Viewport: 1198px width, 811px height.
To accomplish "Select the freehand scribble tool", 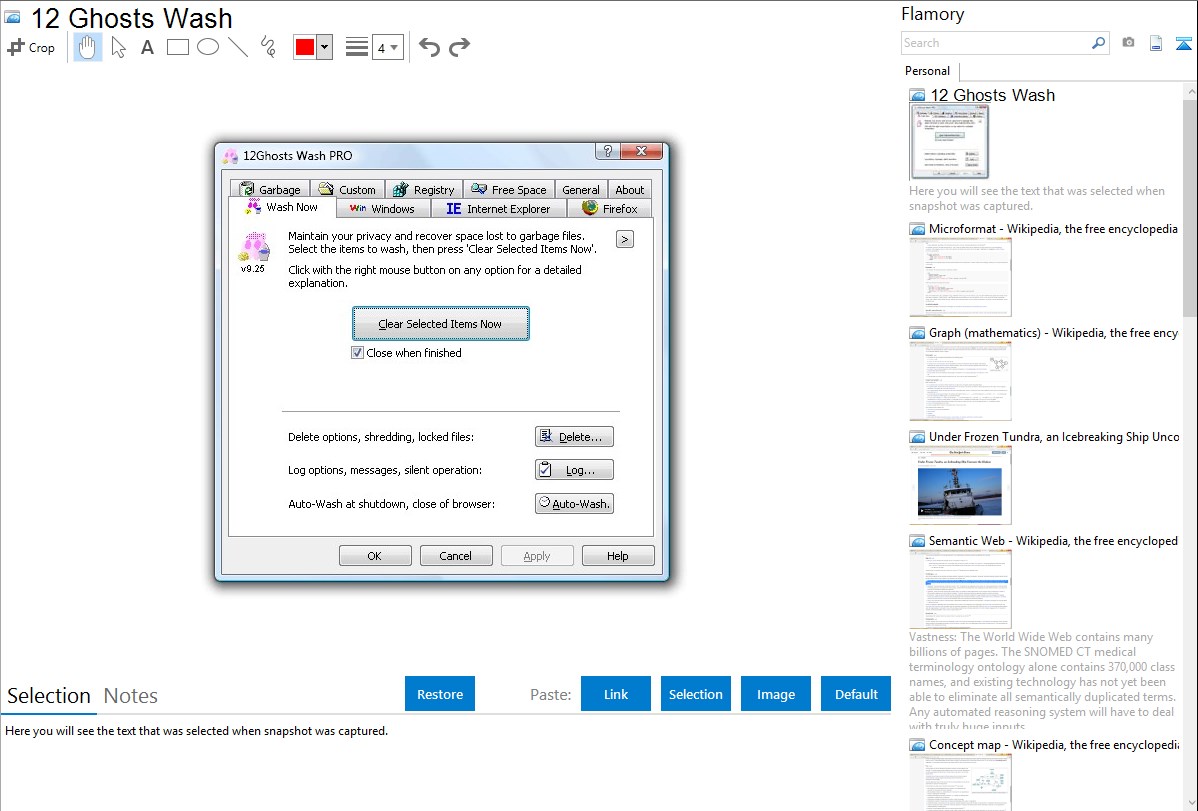I will [268, 47].
